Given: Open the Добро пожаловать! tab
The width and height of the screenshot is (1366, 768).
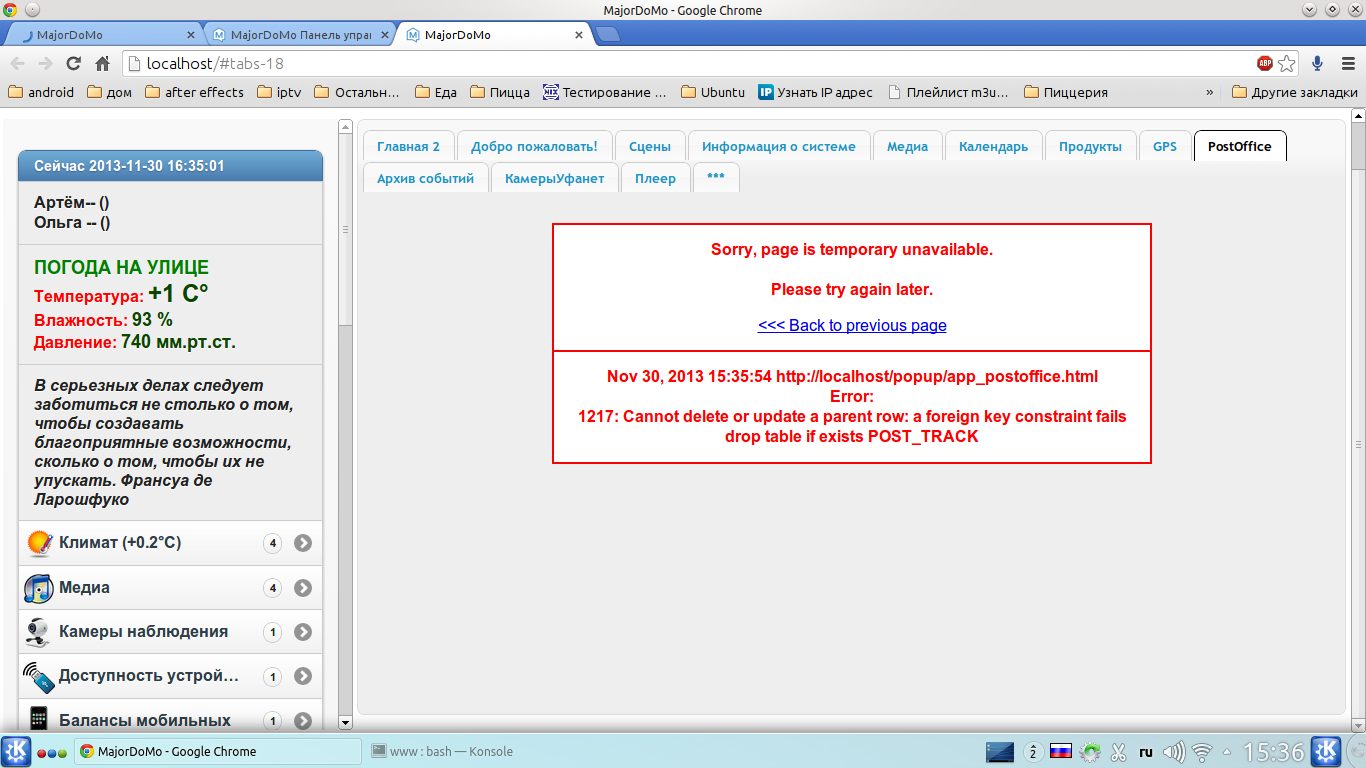Looking at the screenshot, I should (x=534, y=146).
